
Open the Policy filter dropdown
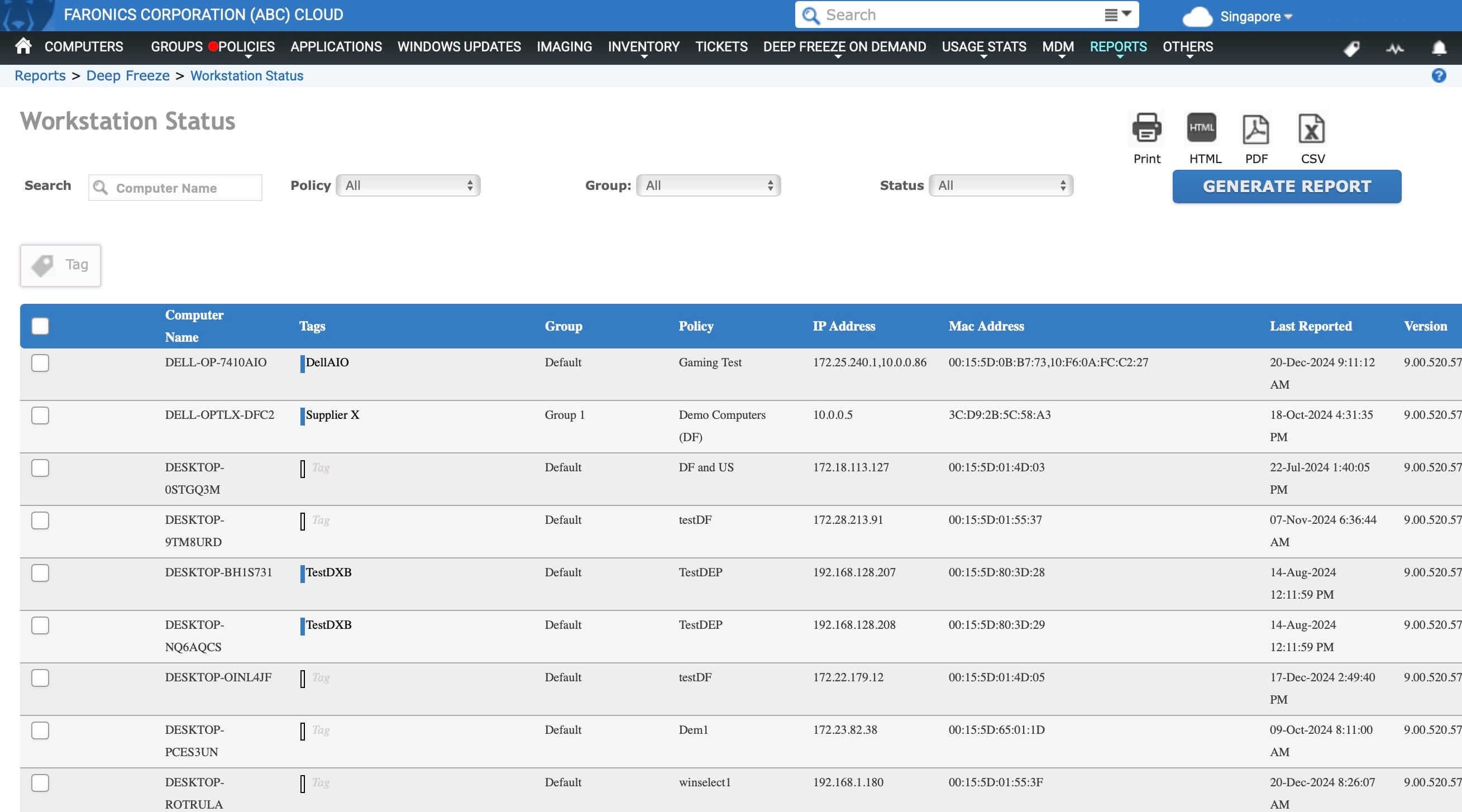coord(408,185)
